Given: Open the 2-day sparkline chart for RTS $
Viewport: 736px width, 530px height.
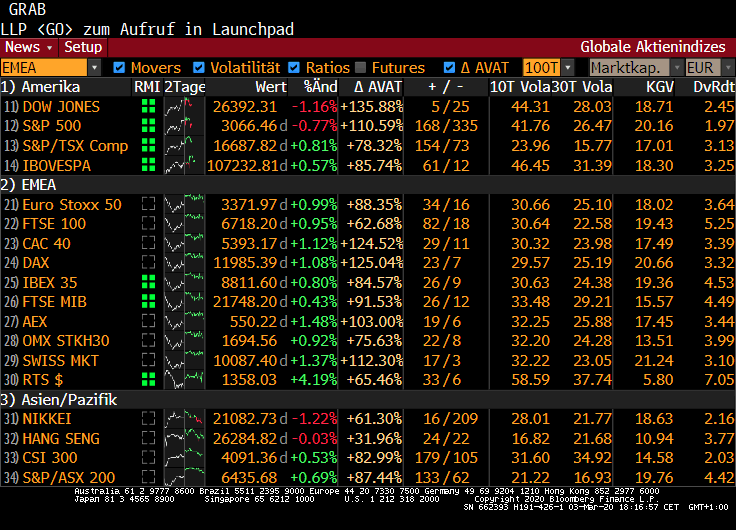Looking at the screenshot, I should (x=184, y=380).
